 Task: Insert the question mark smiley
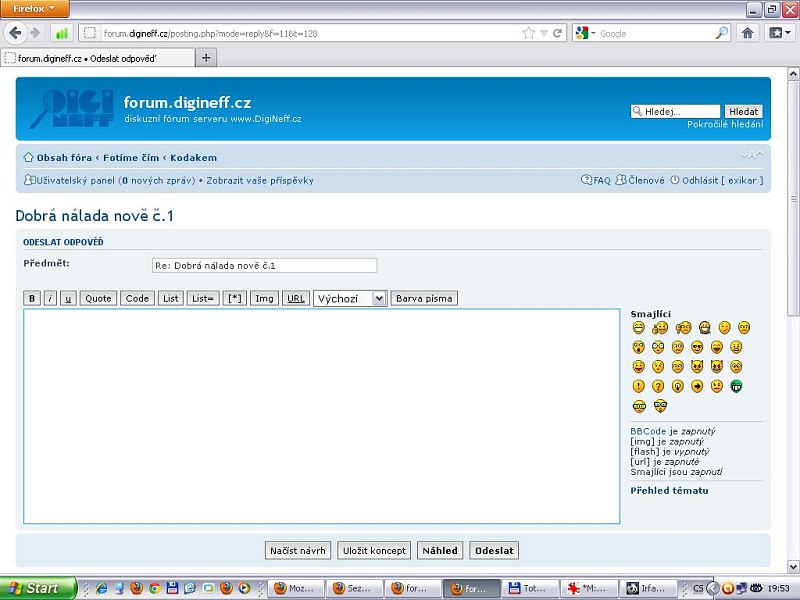[x=658, y=386]
